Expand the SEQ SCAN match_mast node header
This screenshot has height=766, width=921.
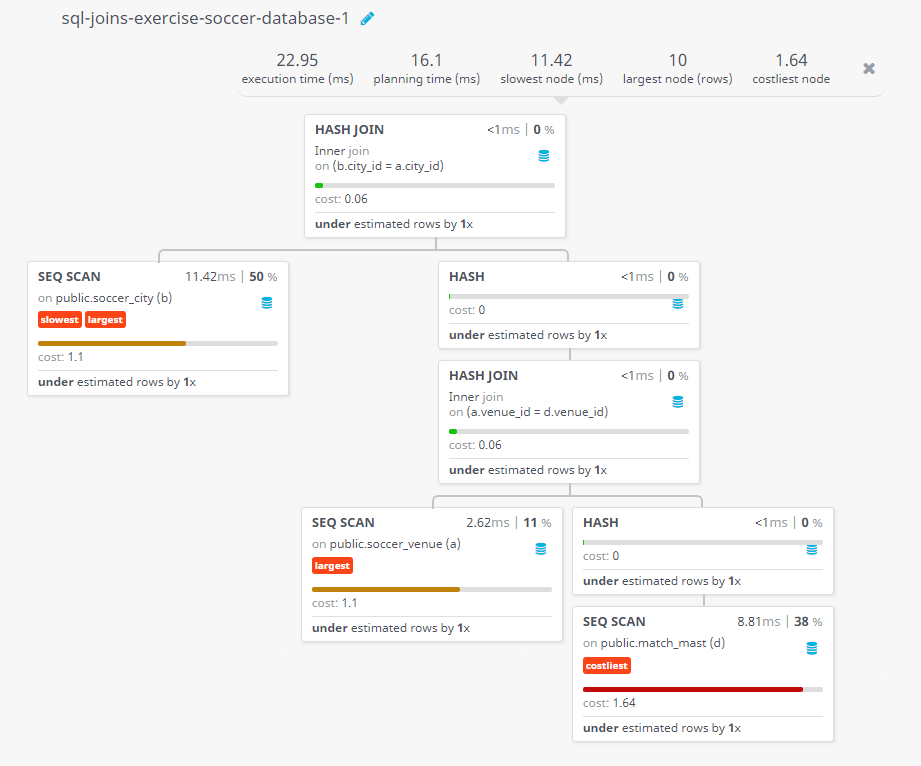click(x=614, y=621)
